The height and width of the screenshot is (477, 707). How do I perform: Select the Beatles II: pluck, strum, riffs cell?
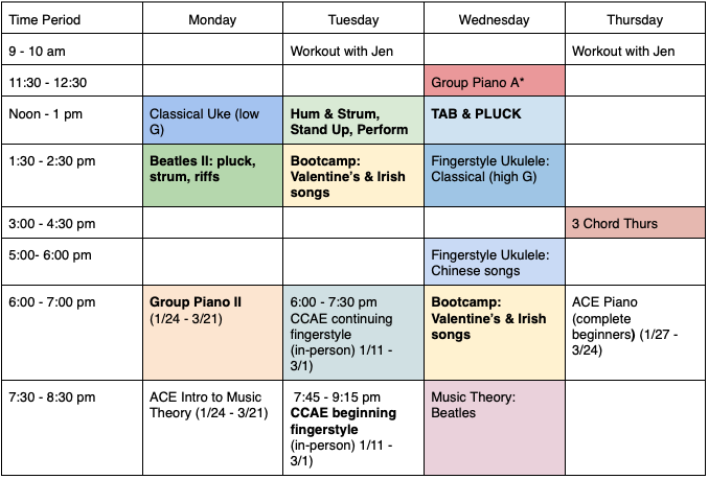[212, 175]
